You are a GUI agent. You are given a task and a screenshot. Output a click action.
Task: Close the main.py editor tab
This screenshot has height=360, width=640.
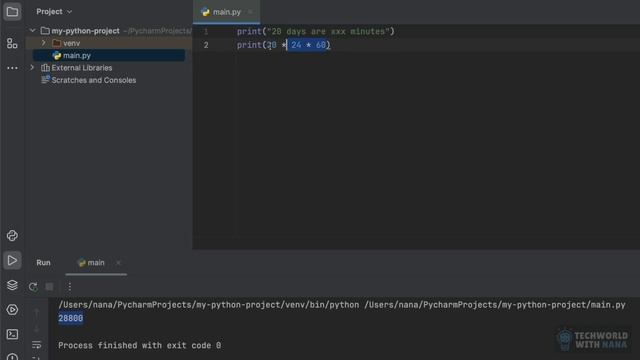pyautogui.click(x=250, y=12)
